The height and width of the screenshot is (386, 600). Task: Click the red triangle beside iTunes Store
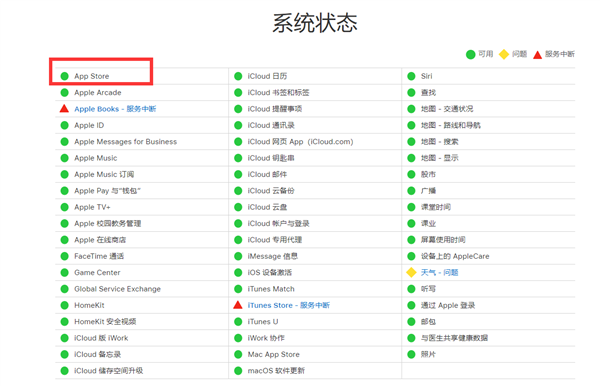(238, 305)
